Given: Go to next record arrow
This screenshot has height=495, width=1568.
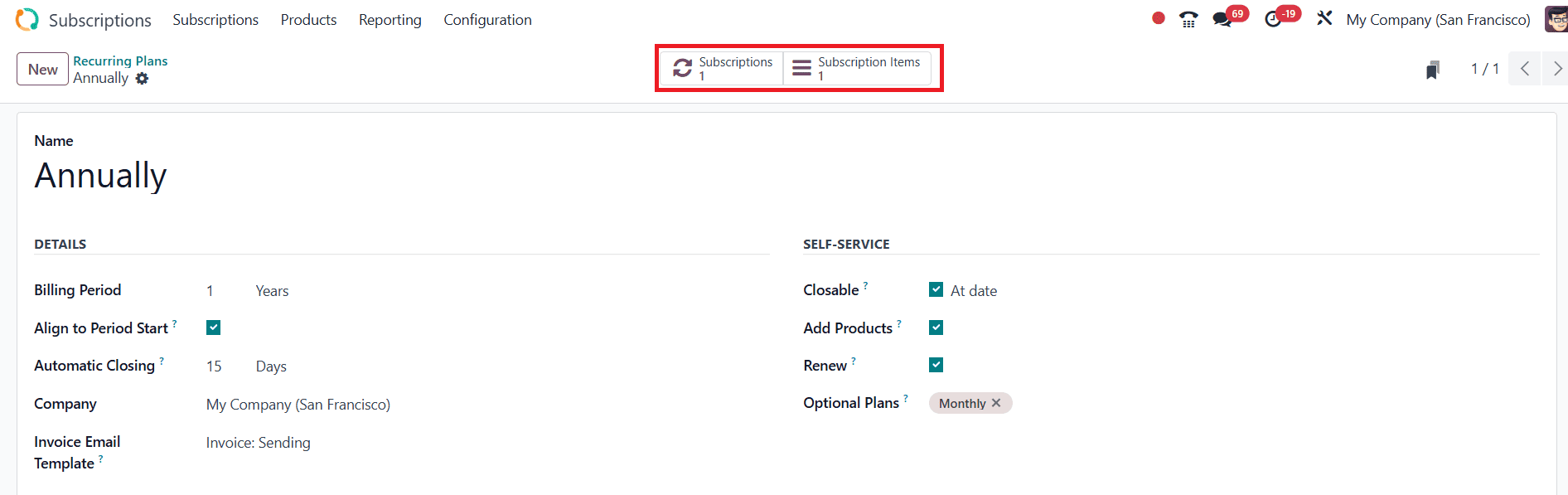Looking at the screenshot, I should point(1556,69).
